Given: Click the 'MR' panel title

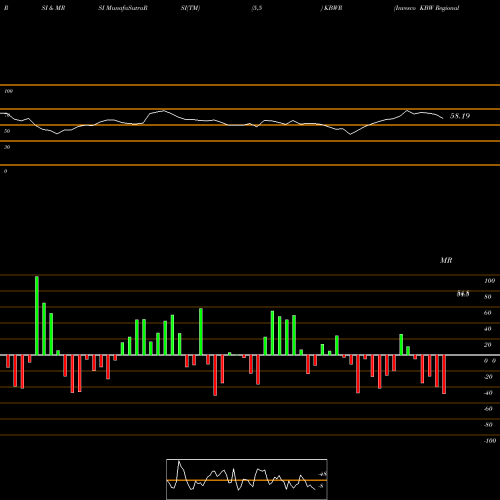Looking at the screenshot, I should [446, 260].
